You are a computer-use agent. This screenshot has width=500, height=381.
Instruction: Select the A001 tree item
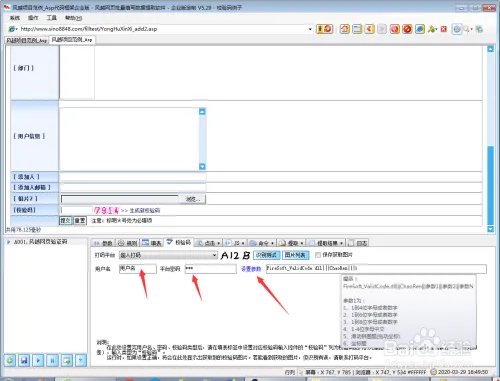tap(40, 242)
